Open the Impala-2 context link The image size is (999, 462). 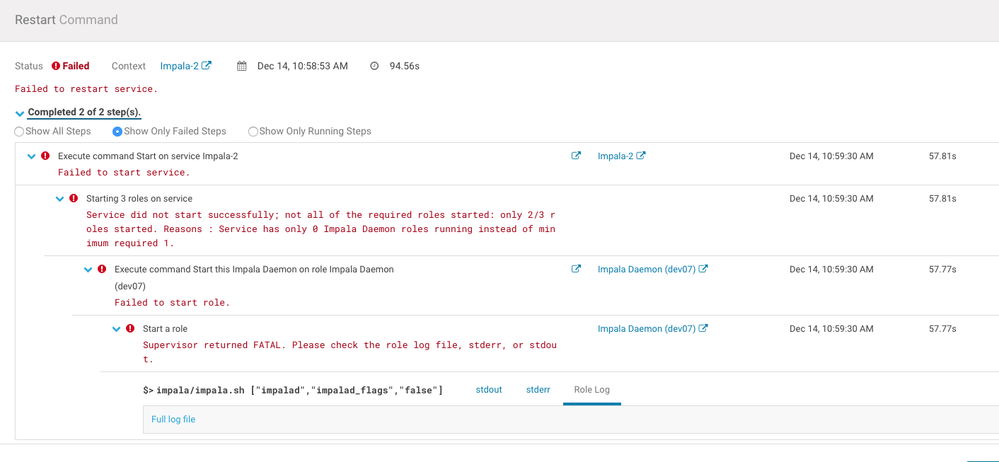coord(179,66)
